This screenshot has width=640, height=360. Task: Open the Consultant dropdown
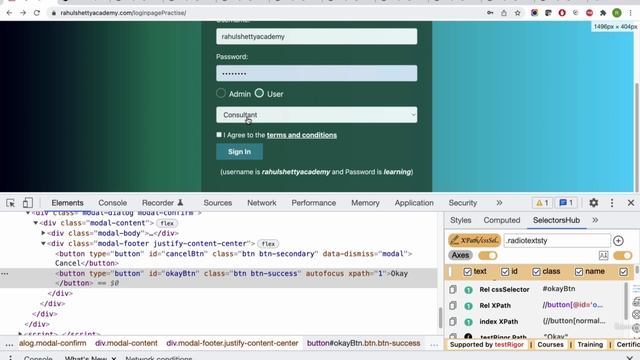click(317, 115)
